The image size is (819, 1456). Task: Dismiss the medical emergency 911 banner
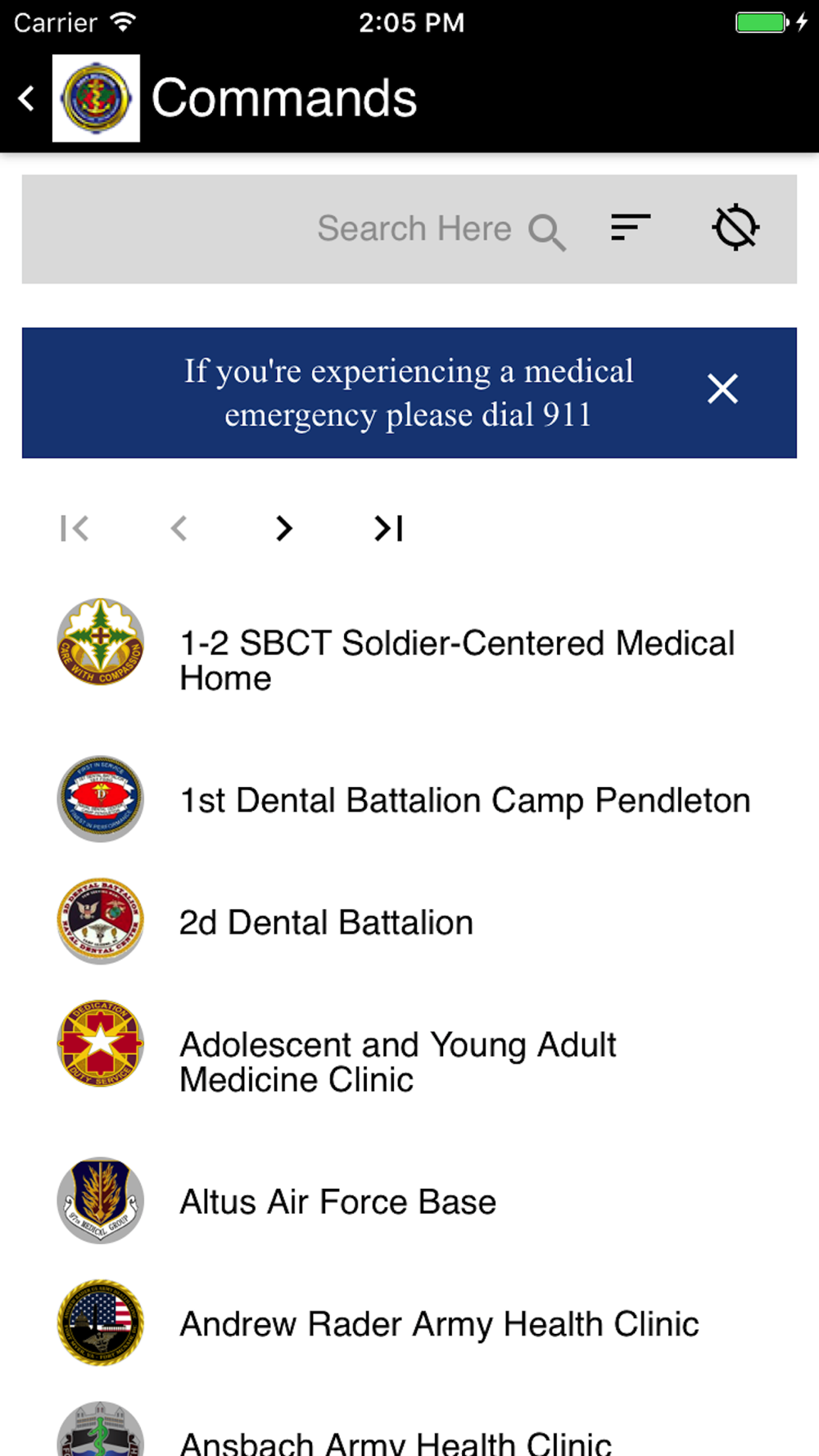click(x=722, y=389)
